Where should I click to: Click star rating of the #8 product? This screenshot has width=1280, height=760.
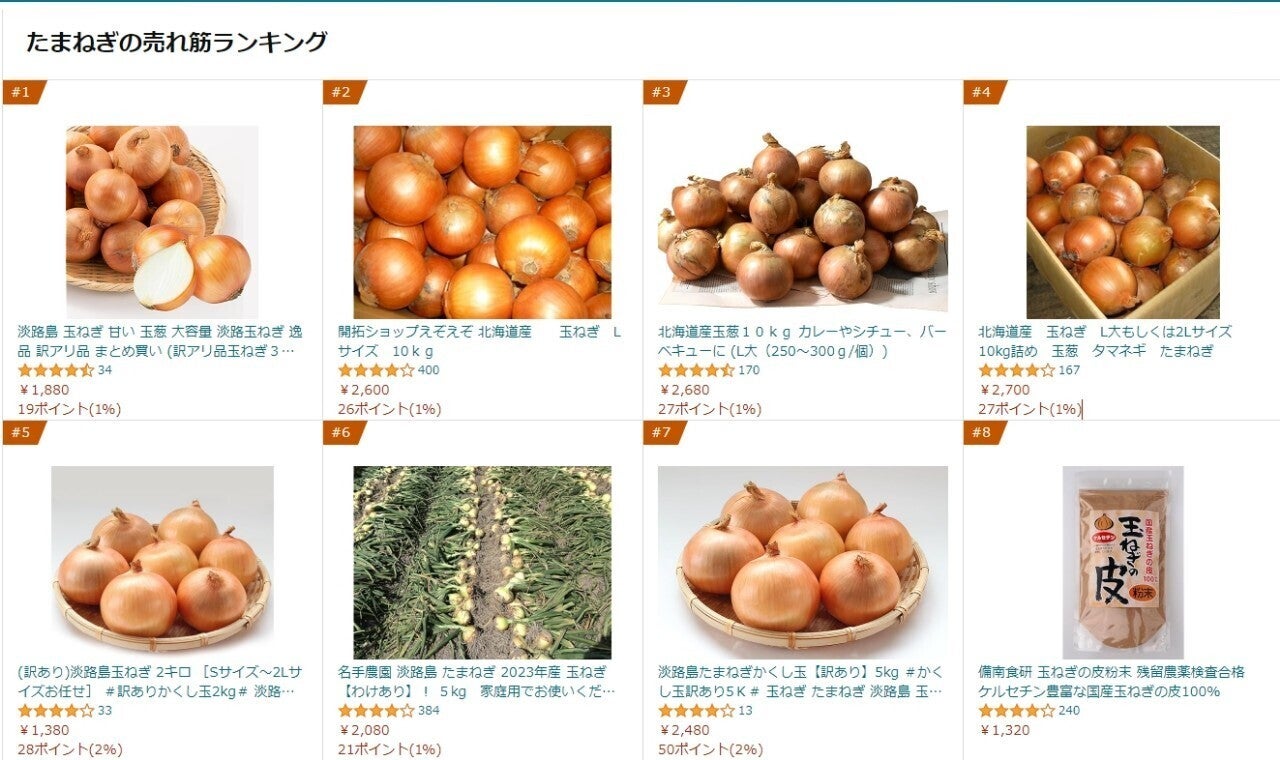1015,710
